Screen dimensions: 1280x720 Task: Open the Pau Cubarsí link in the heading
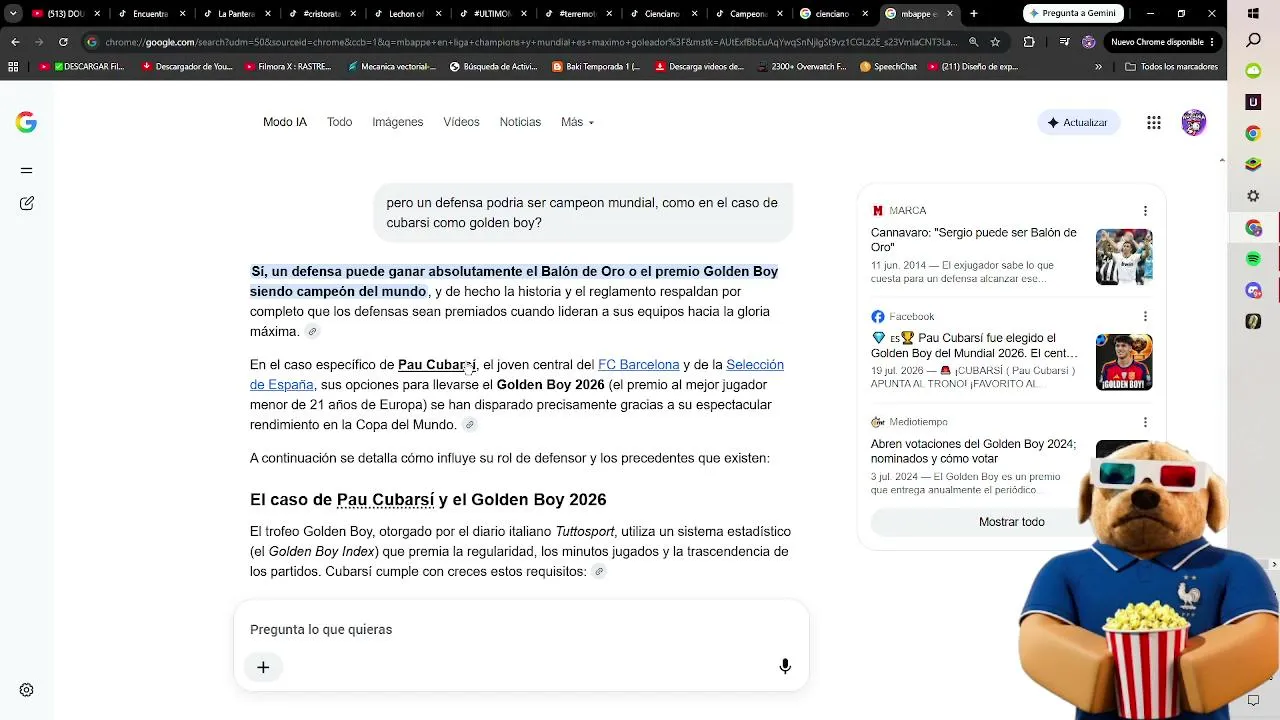[x=385, y=500]
